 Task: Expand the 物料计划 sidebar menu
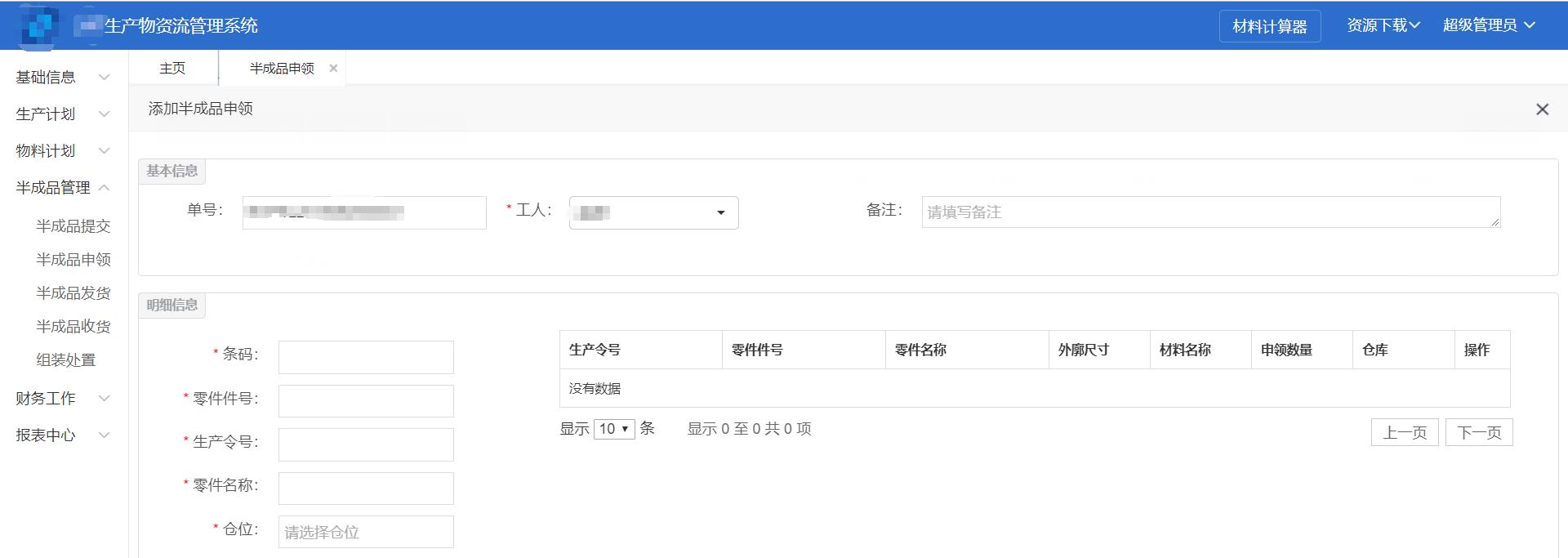pyautogui.click(x=62, y=150)
